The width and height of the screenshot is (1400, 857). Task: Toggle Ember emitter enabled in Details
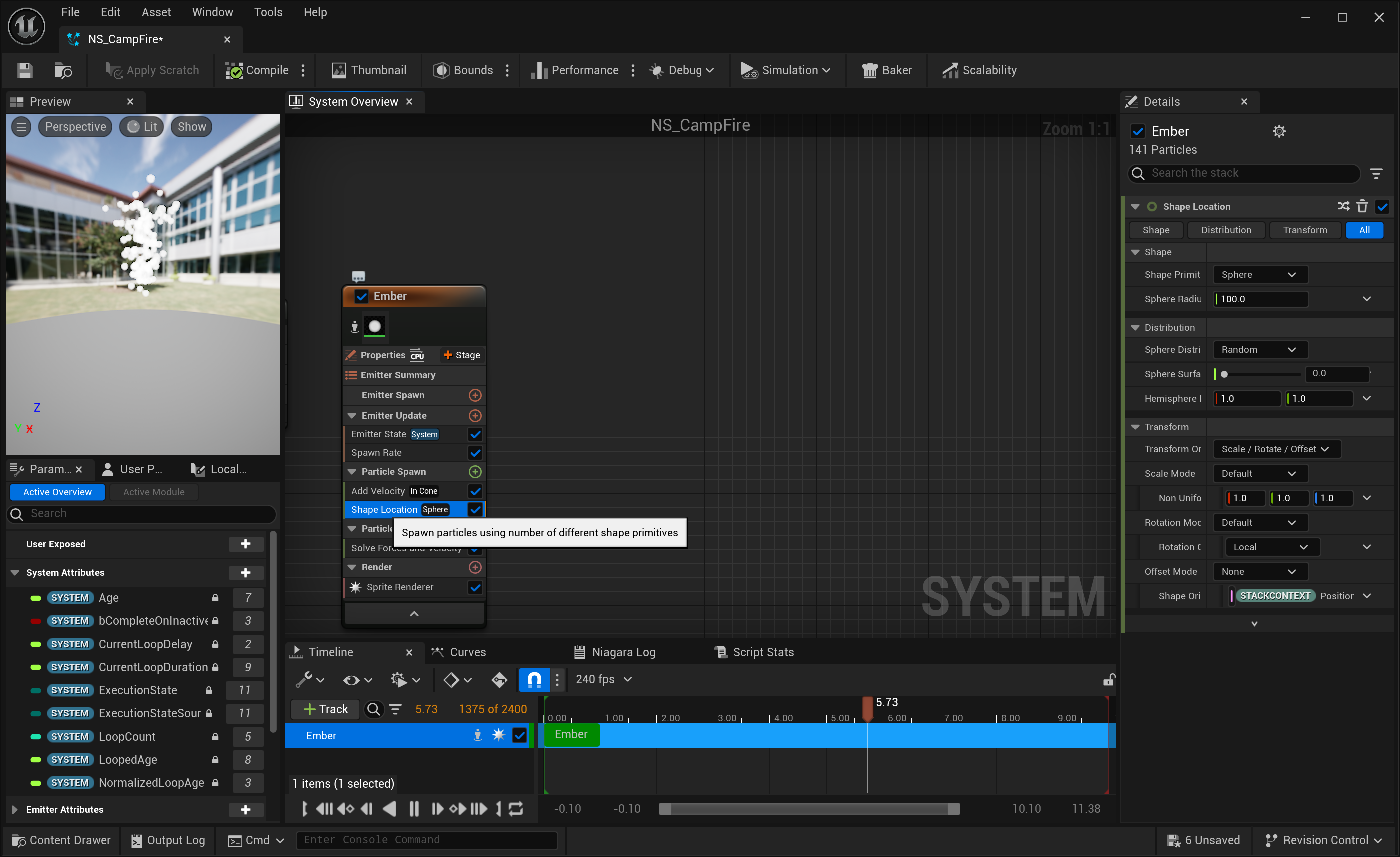1138,131
